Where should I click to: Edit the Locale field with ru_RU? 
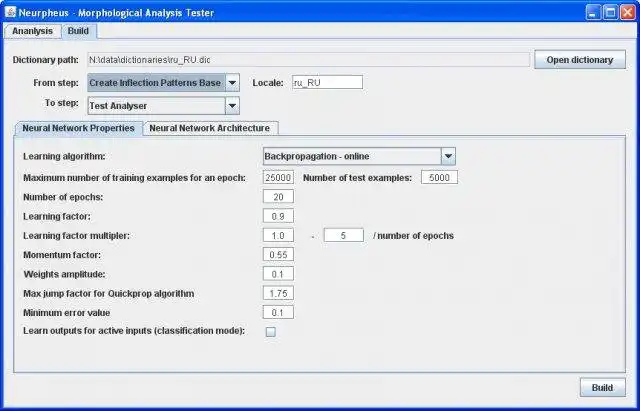(327, 82)
